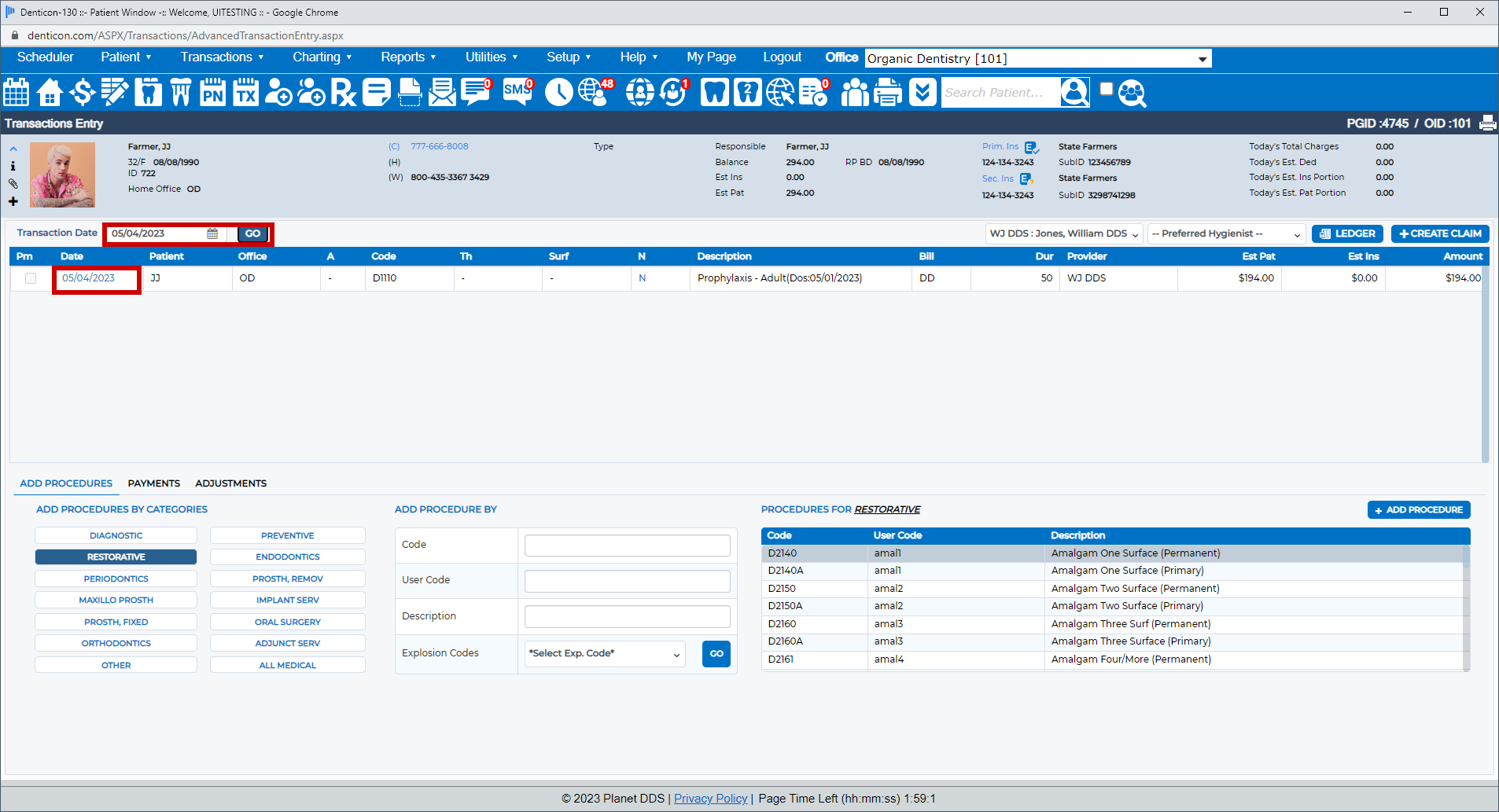This screenshot has width=1499, height=812.
Task: Switch to the PAYMENTS tab
Action: [153, 483]
